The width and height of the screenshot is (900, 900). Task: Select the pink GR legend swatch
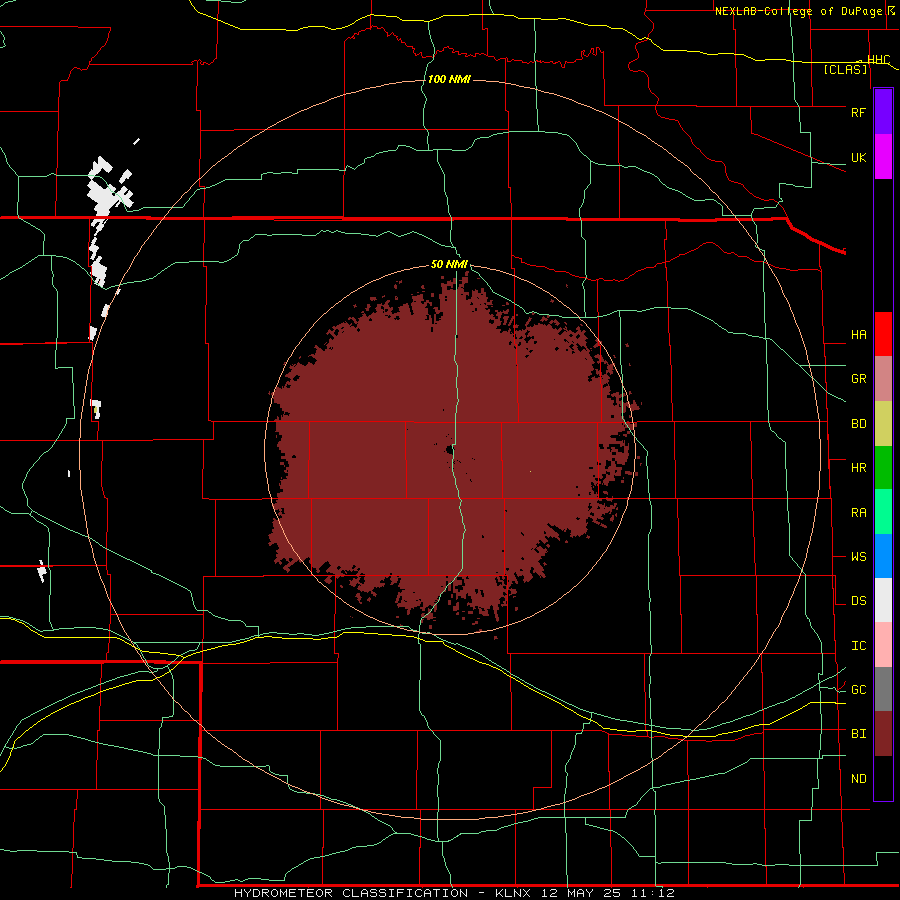tap(883, 379)
